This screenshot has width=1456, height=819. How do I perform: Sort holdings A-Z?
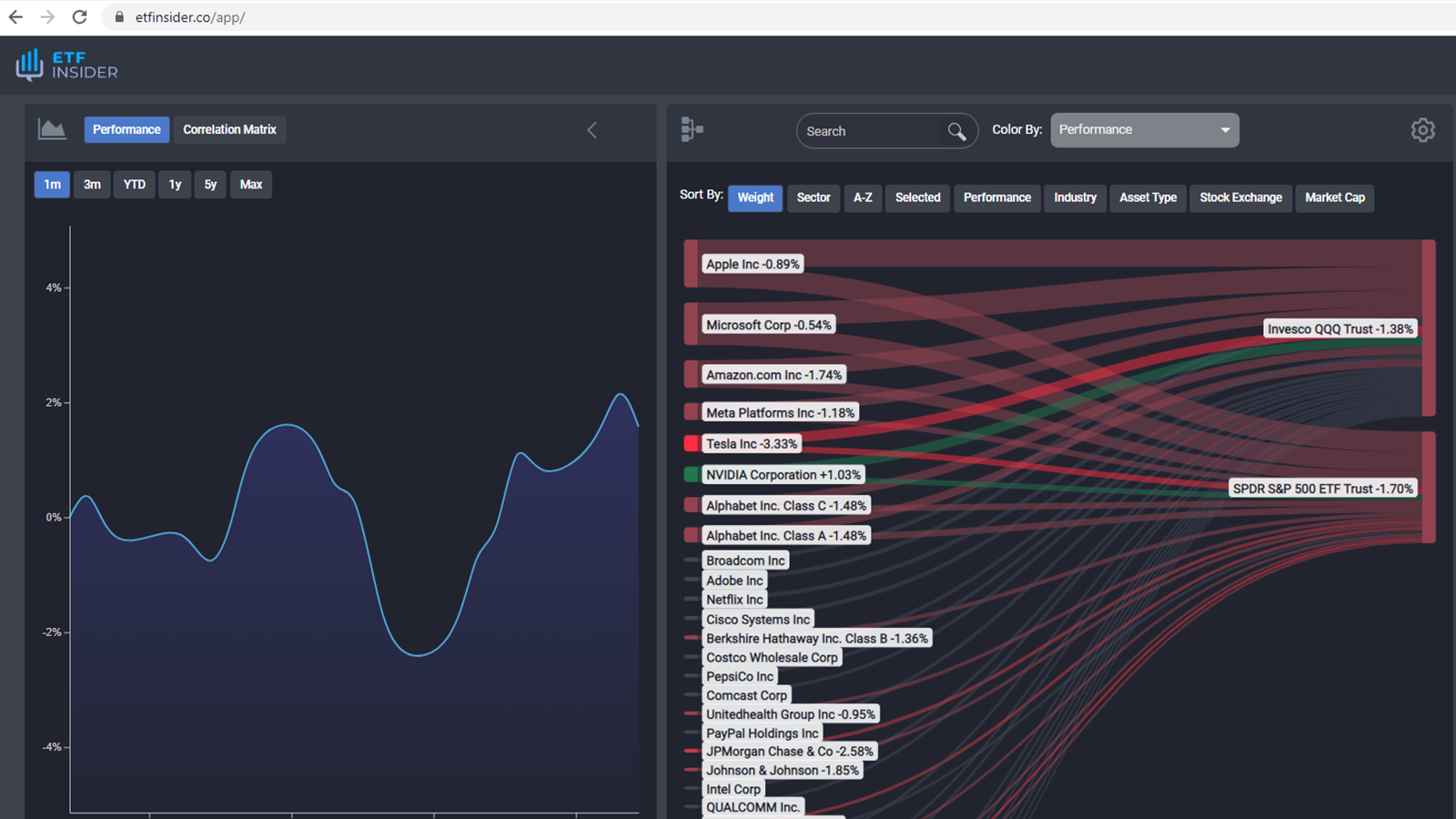[x=863, y=197]
